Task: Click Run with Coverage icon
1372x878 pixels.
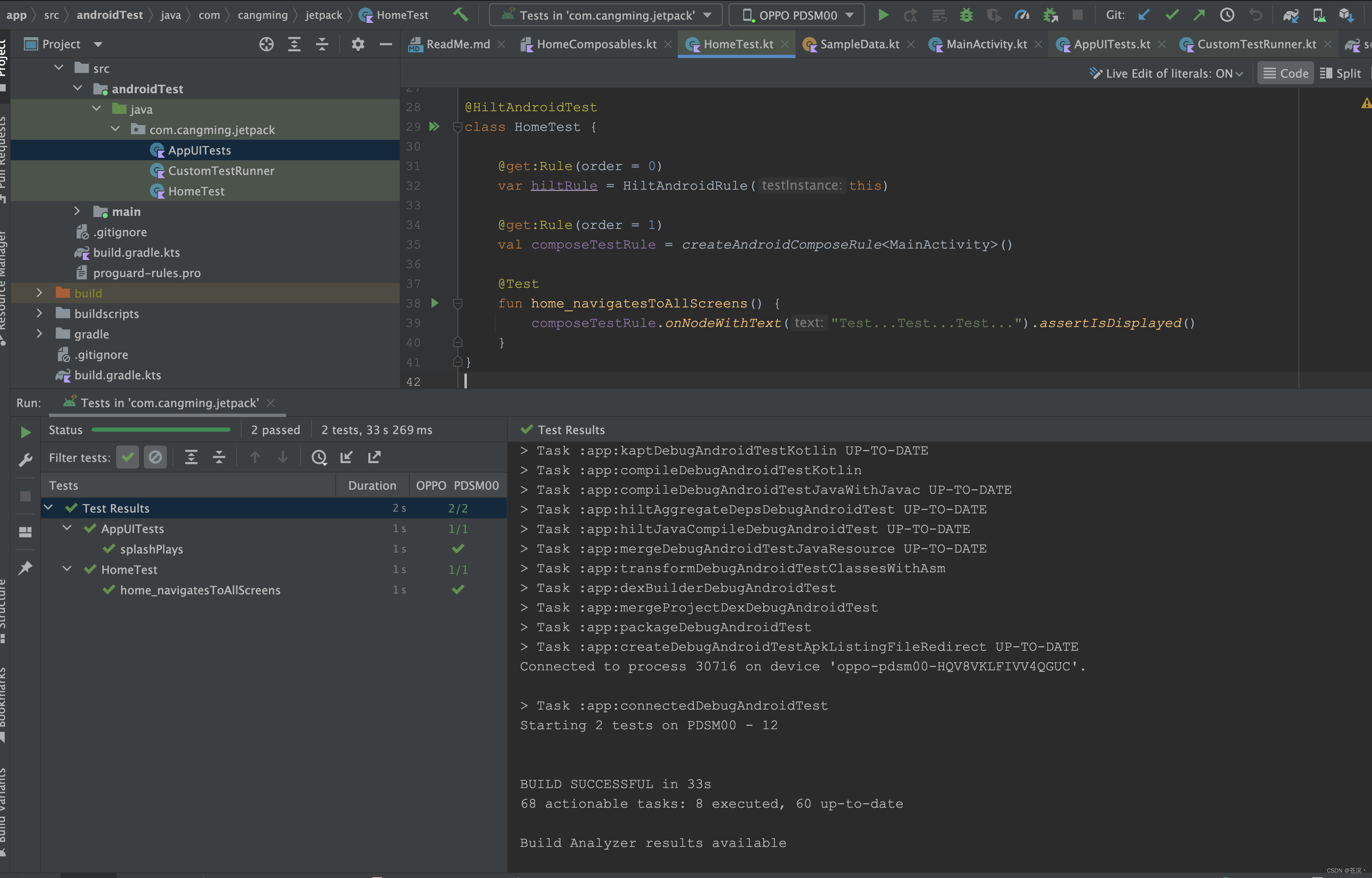Action: pos(994,15)
